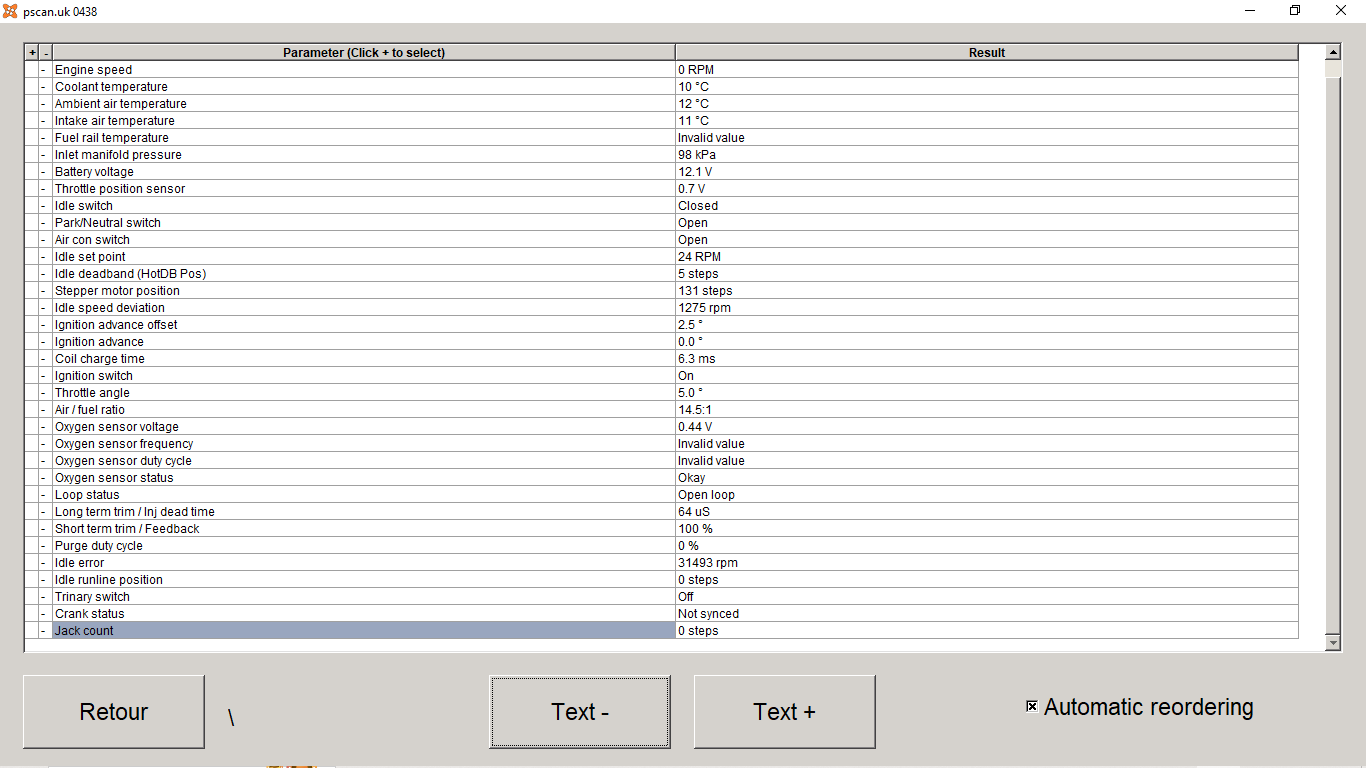
Task: Select the Air / fuel ratio parameter
Action: click(x=364, y=410)
